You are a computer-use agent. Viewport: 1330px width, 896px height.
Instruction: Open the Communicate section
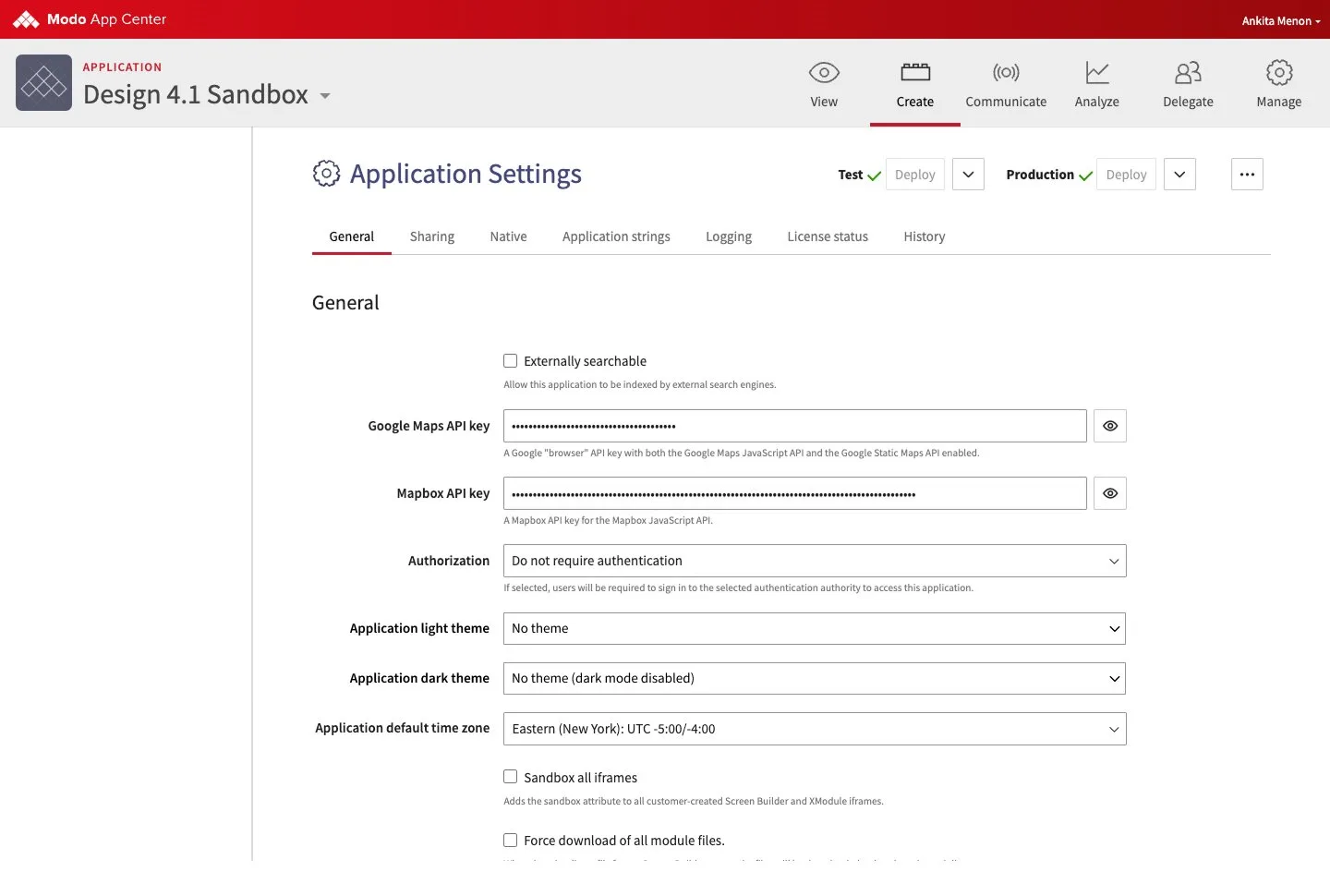pyautogui.click(x=1006, y=84)
